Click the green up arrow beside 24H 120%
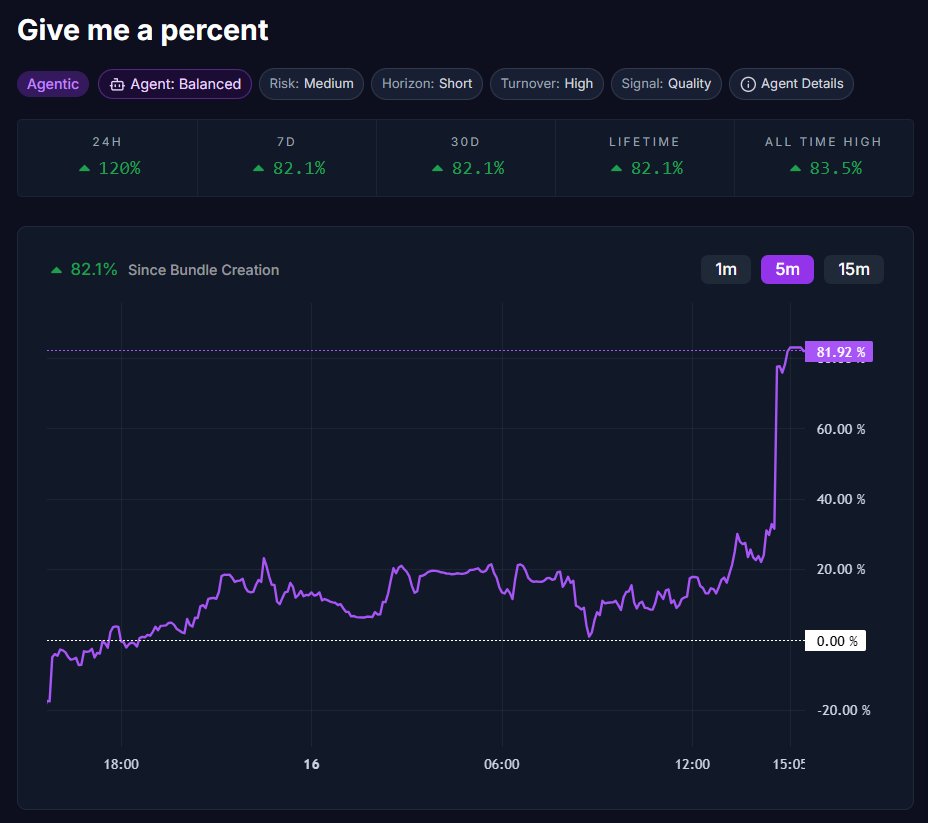This screenshot has height=823, width=928. pyautogui.click(x=85, y=169)
